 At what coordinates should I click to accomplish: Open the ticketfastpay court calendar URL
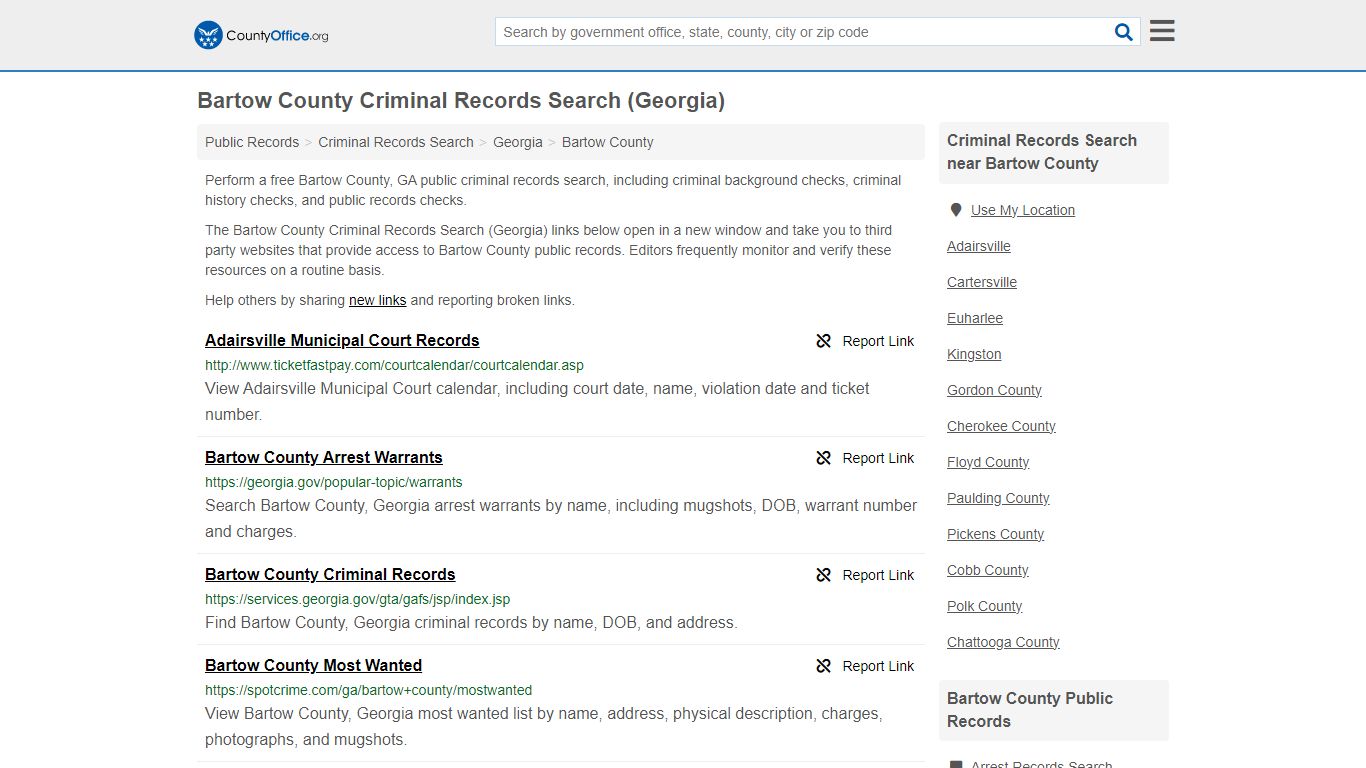coord(394,365)
